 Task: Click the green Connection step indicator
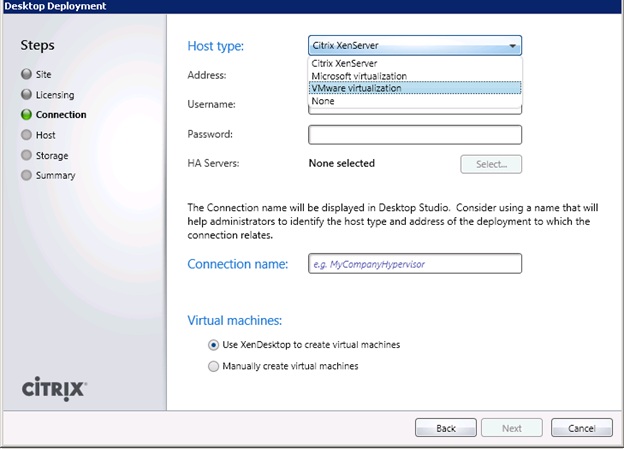coord(26,115)
